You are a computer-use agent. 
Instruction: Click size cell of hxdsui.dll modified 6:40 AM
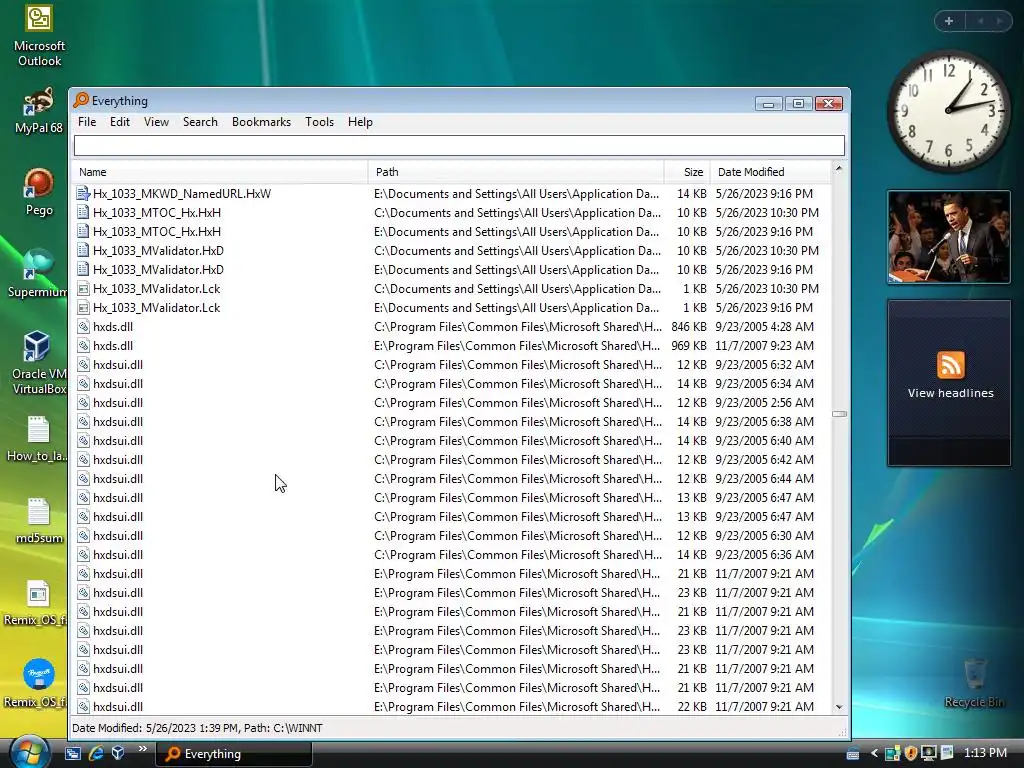pyautogui.click(x=692, y=441)
